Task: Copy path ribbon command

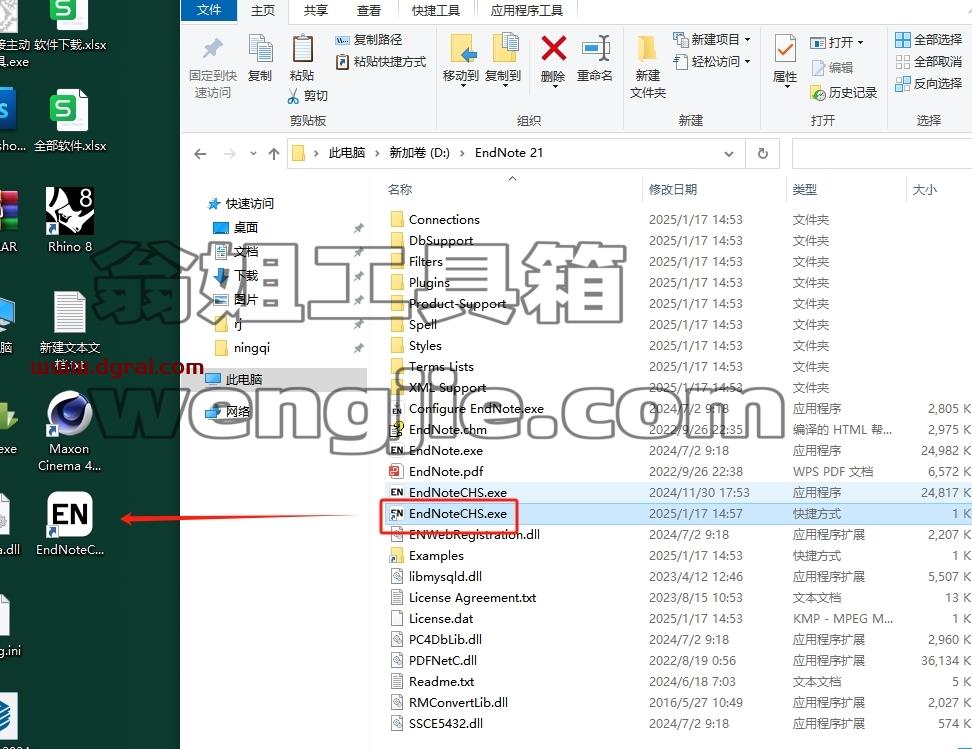Action: [x=369, y=40]
